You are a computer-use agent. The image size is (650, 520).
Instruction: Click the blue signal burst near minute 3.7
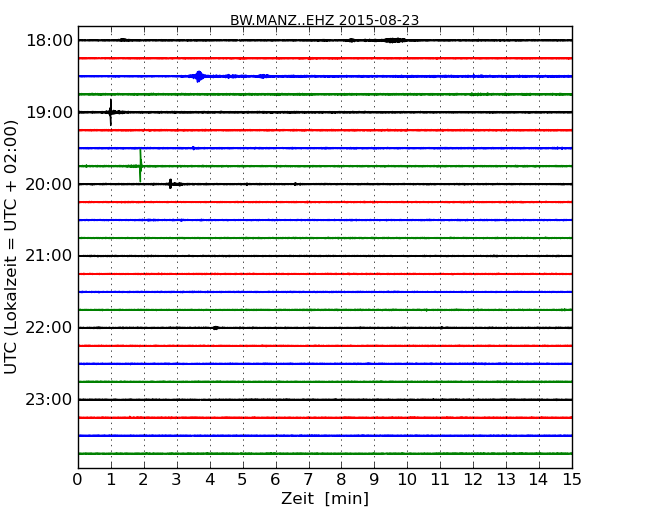pyautogui.click(x=199, y=76)
